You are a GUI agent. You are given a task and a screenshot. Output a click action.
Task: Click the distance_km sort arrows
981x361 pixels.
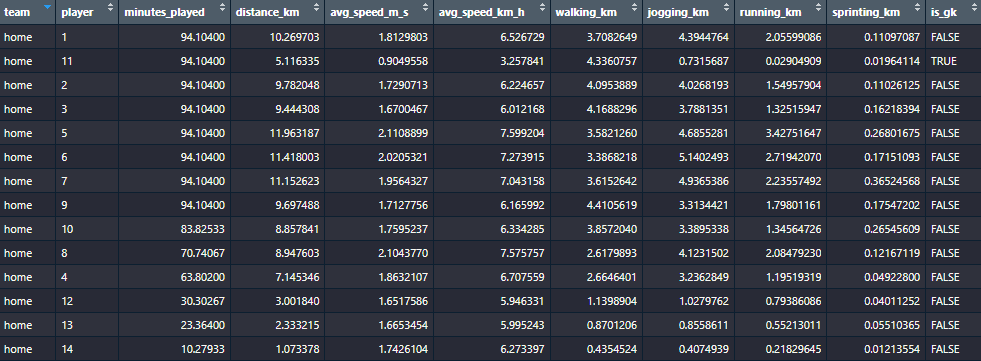coord(317,8)
